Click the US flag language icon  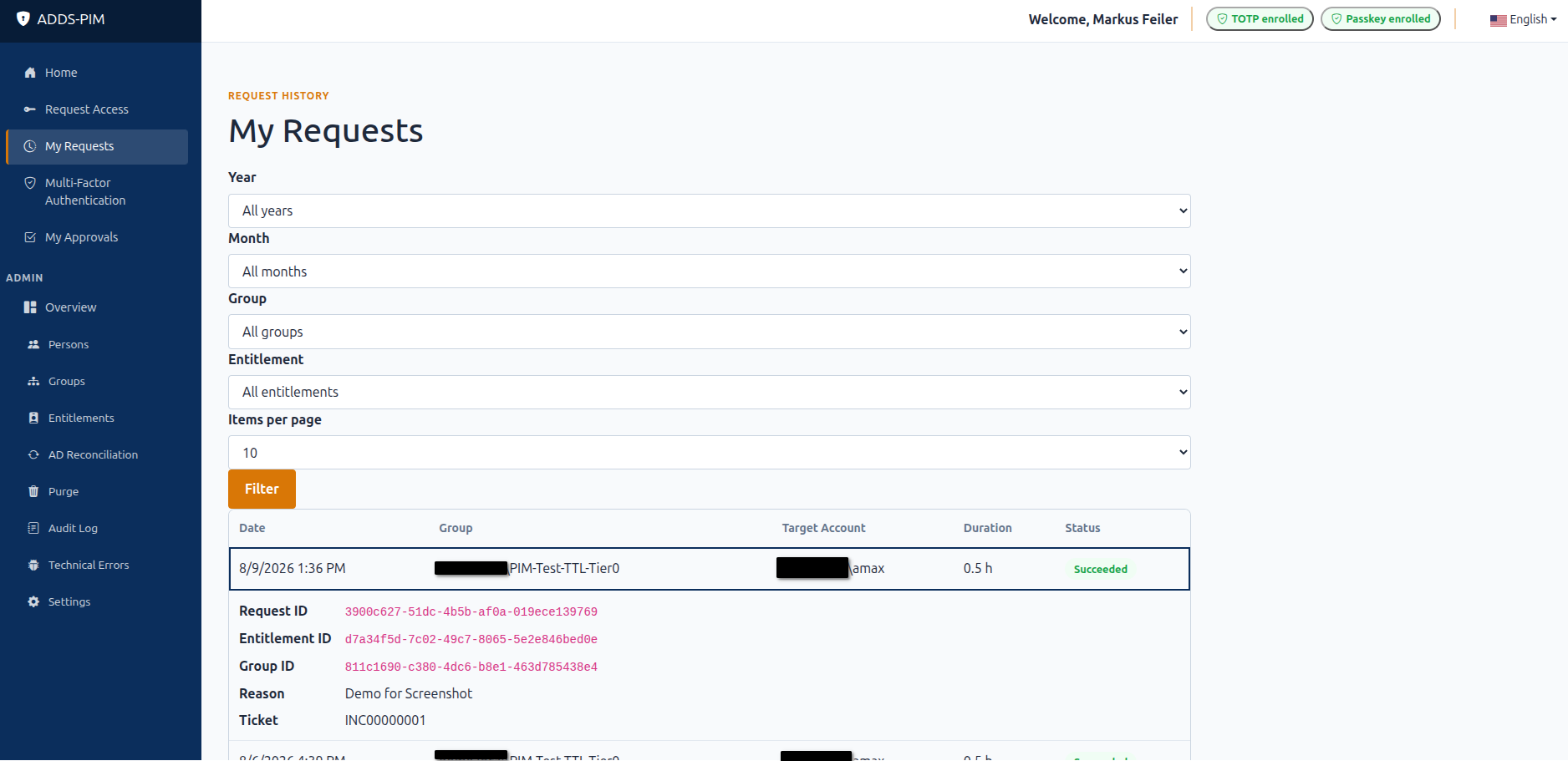click(x=1498, y=20)
